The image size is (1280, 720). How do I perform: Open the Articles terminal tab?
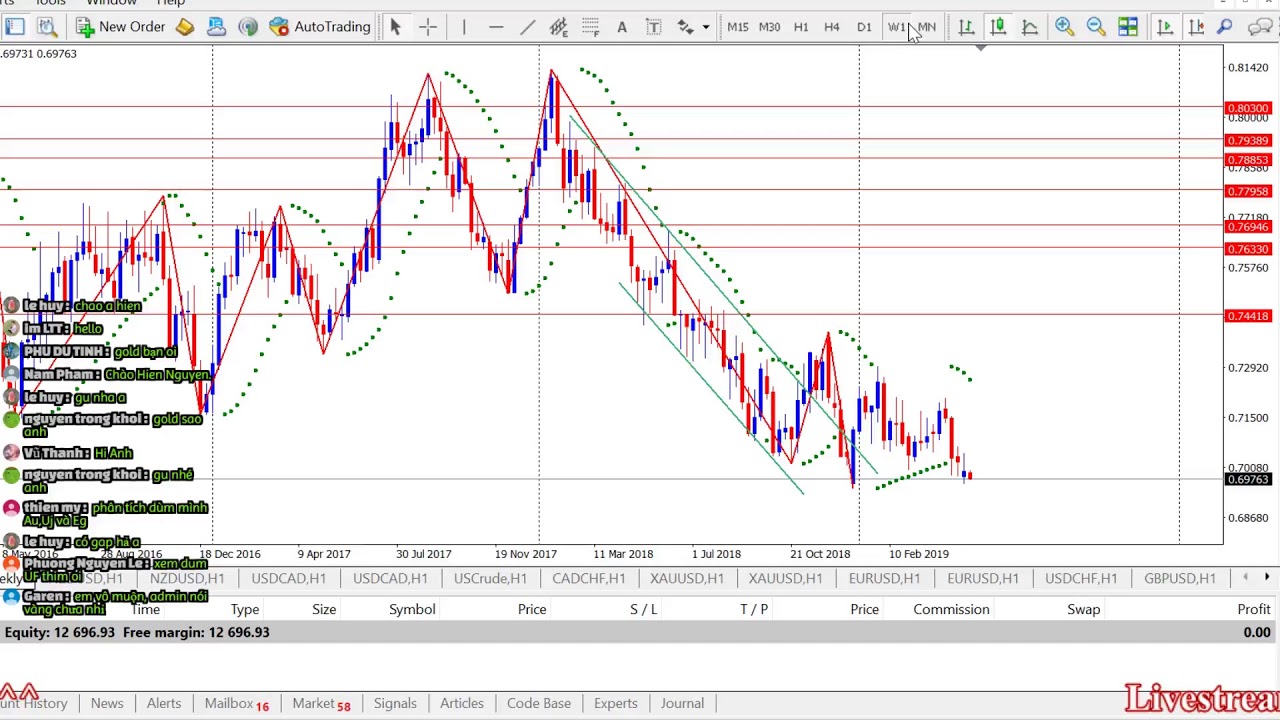pyautogui.click(x=462, y=703)
